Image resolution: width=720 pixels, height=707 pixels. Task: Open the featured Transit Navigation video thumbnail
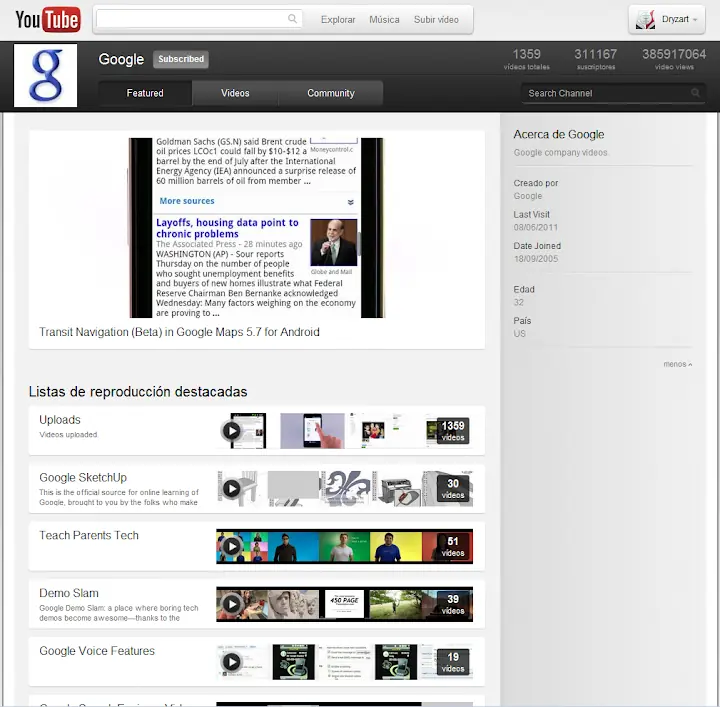point(257,228)
